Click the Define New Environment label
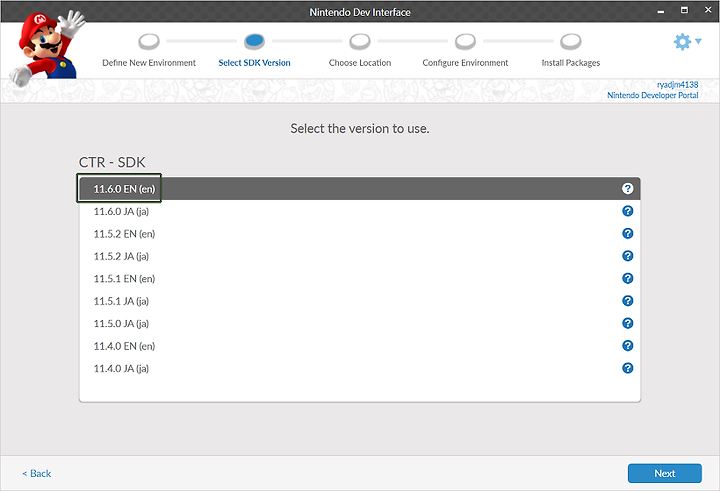 [x=149, y=63]
